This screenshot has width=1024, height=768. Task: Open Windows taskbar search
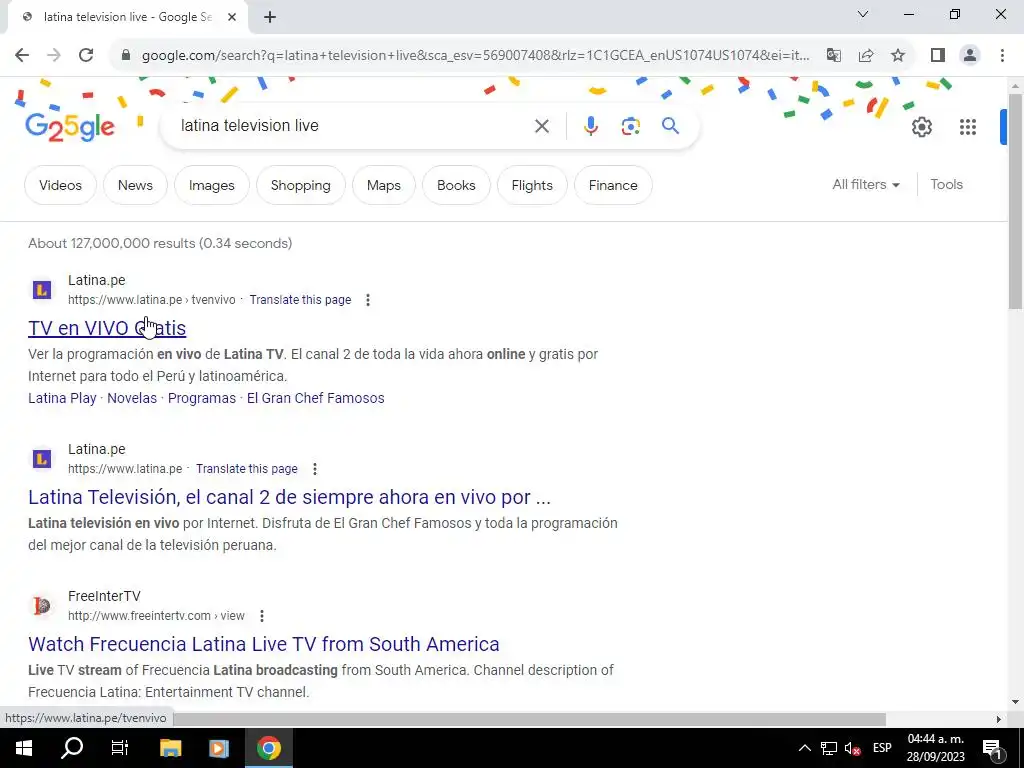point(72,748)
